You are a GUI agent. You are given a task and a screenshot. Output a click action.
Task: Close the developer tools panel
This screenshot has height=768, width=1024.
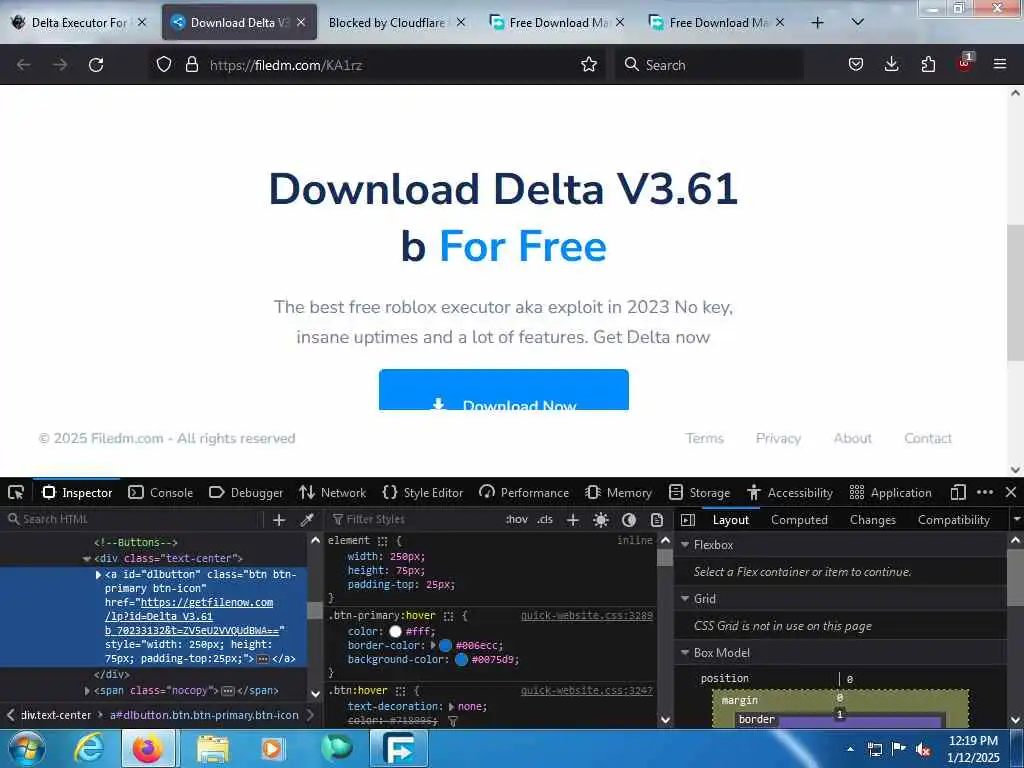click(1011, 492)
